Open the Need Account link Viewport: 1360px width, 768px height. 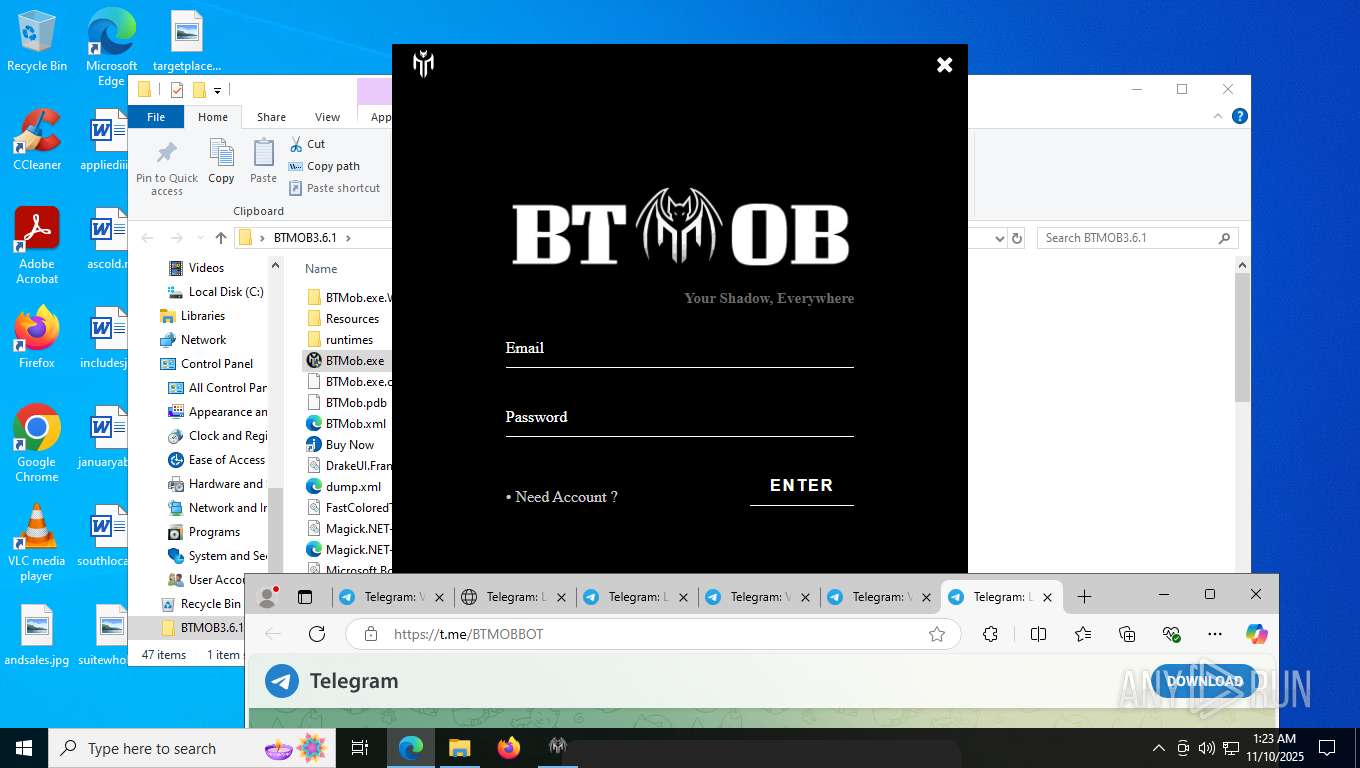click(561, 497)
